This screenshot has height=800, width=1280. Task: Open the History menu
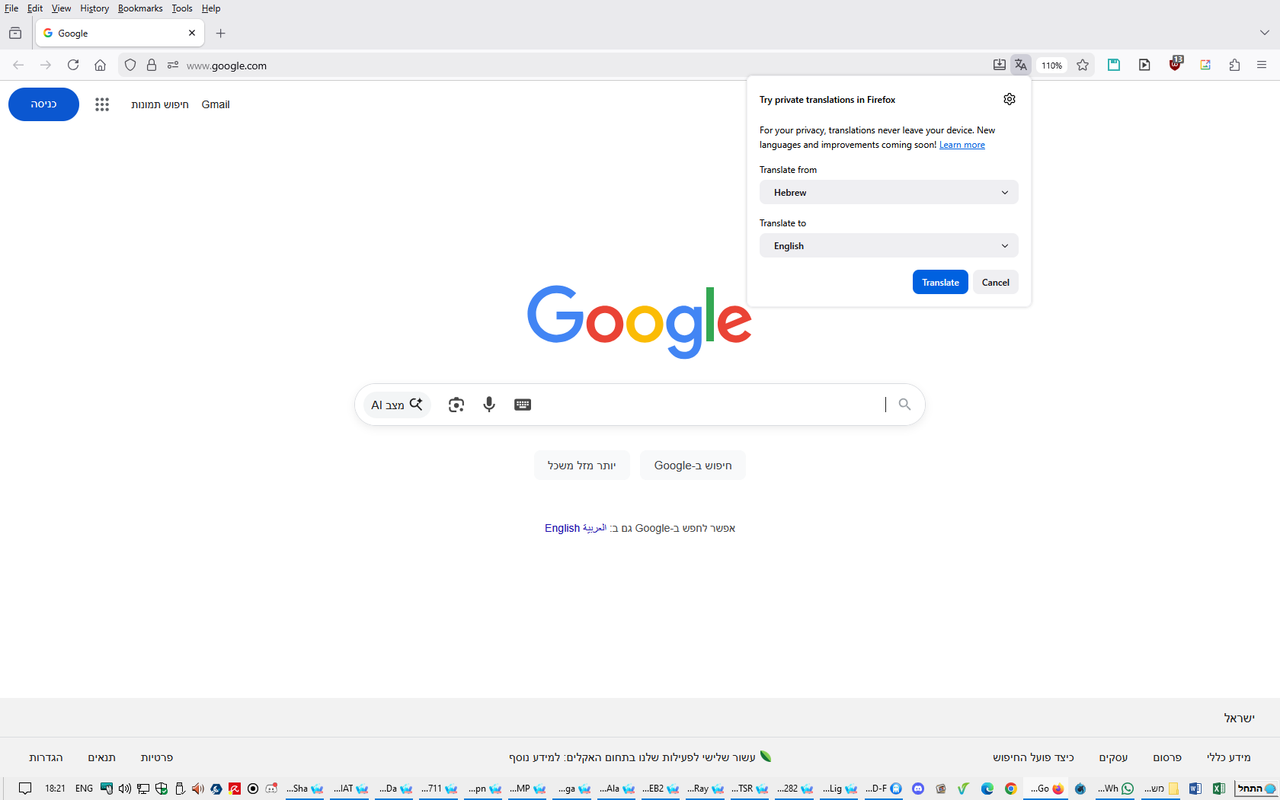(94, 8)
